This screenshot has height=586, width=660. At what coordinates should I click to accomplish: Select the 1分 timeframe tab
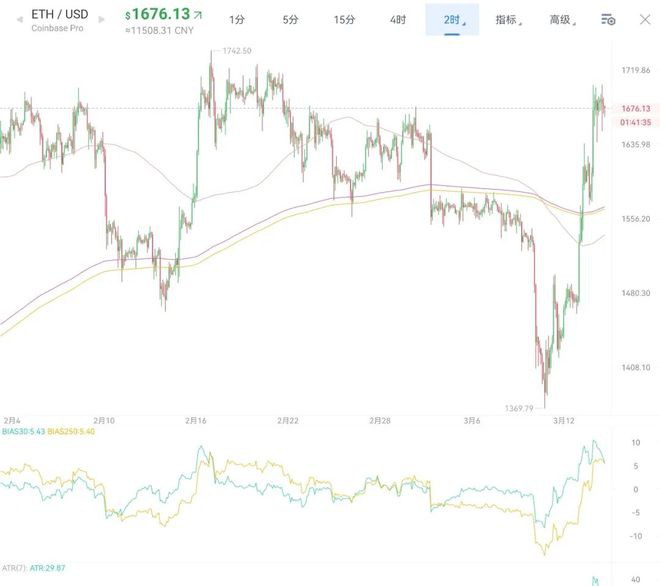237,20
